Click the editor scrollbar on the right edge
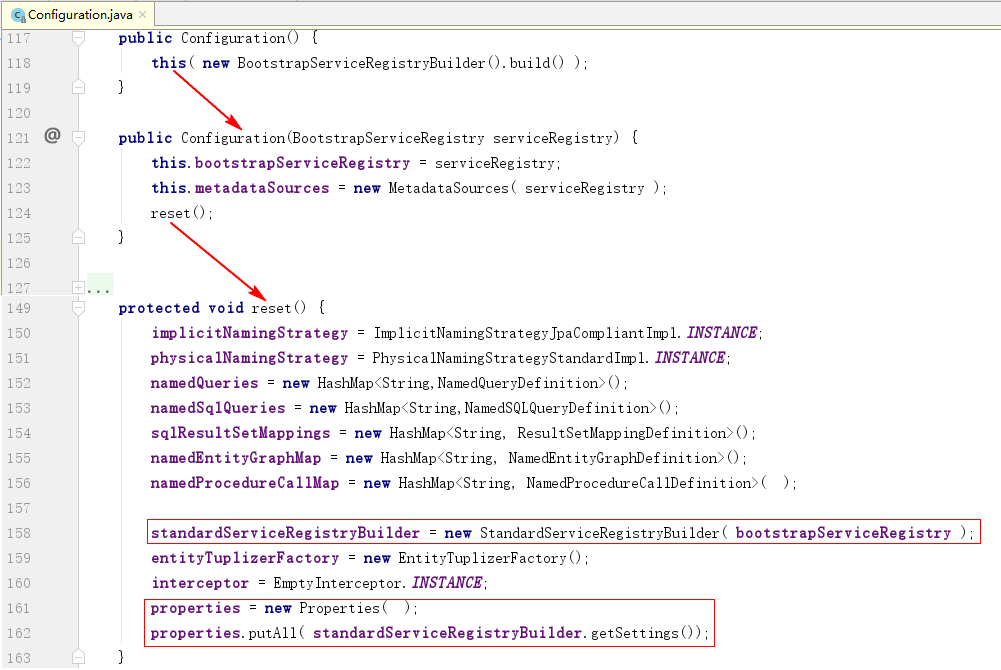This screenshot has width=1001, height=670. point(995,350)
